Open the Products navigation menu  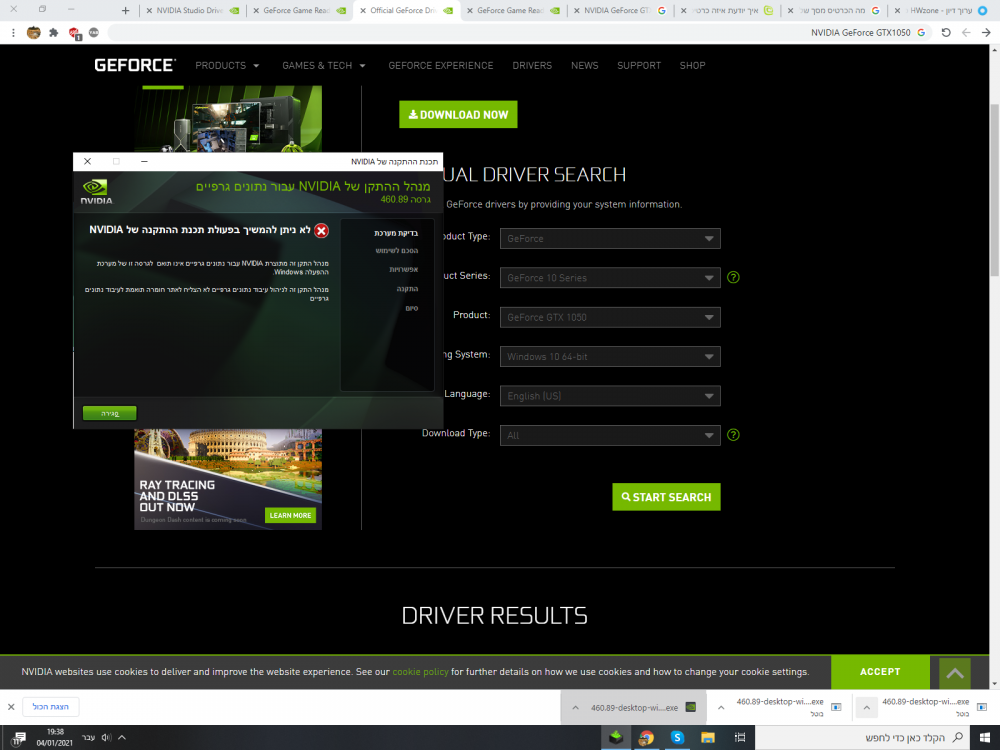pos(227,65)
